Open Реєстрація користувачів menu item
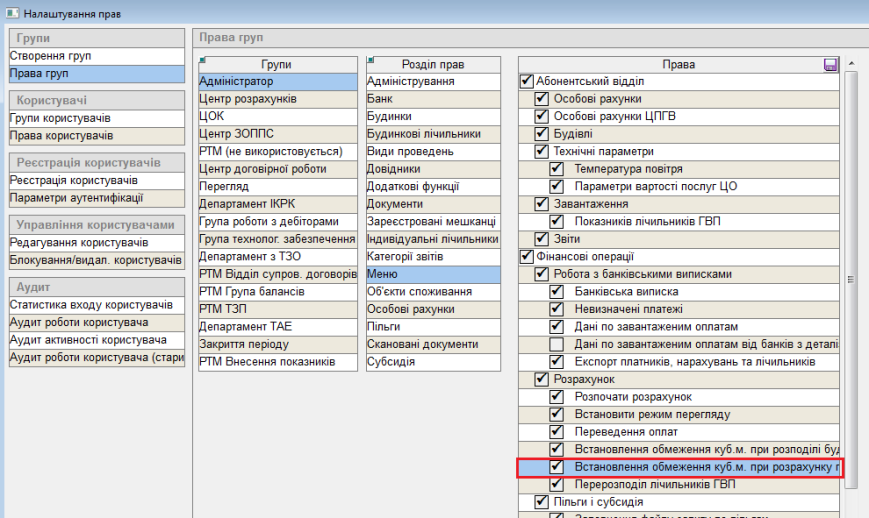Screen dimensions: 869x518 point(74,180)
